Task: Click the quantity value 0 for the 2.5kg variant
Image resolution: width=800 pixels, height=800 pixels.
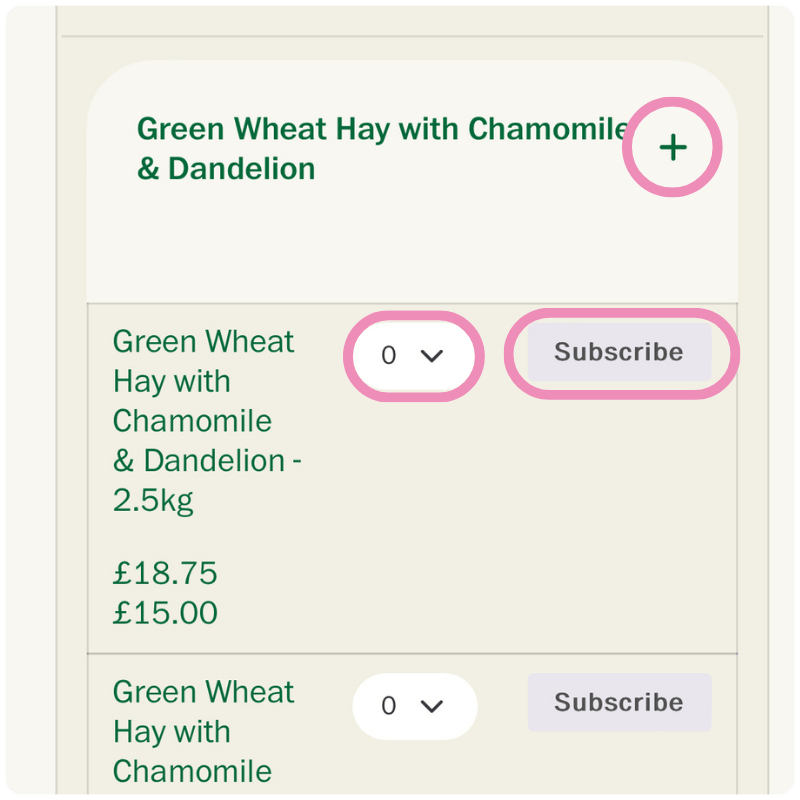Action: [x=389, y=356]
